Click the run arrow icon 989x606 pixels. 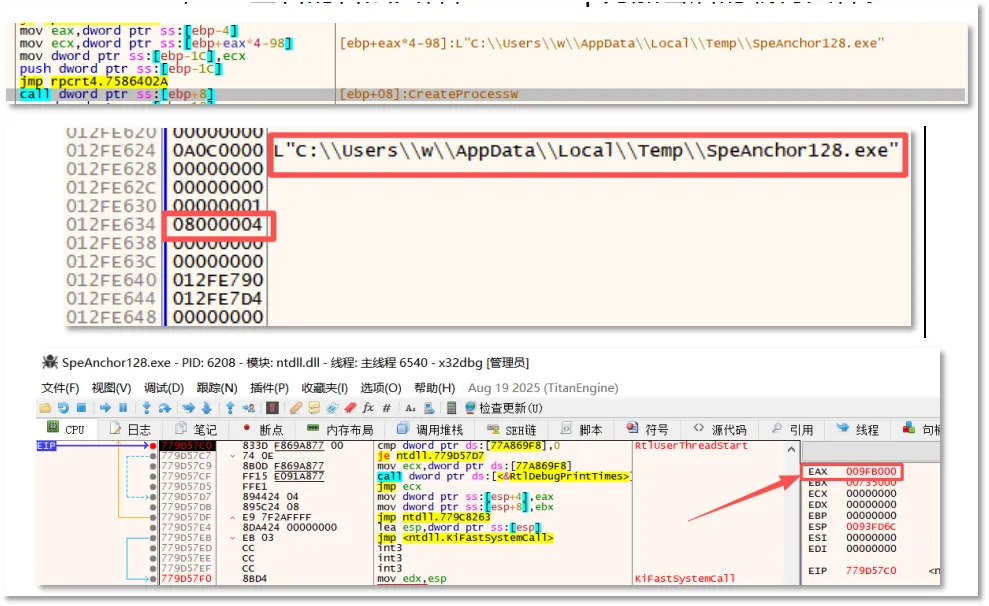[105, 408]
